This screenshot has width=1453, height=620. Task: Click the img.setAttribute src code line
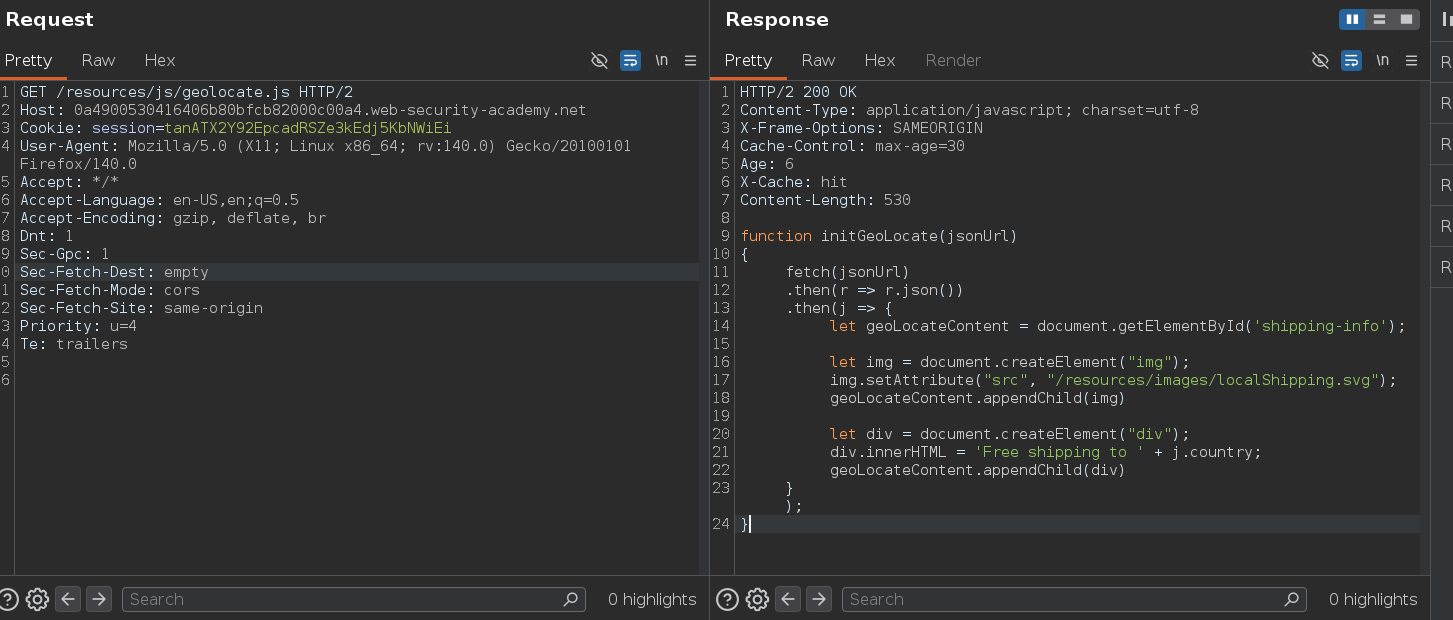pyautogui.click(x=1112, y=380)
